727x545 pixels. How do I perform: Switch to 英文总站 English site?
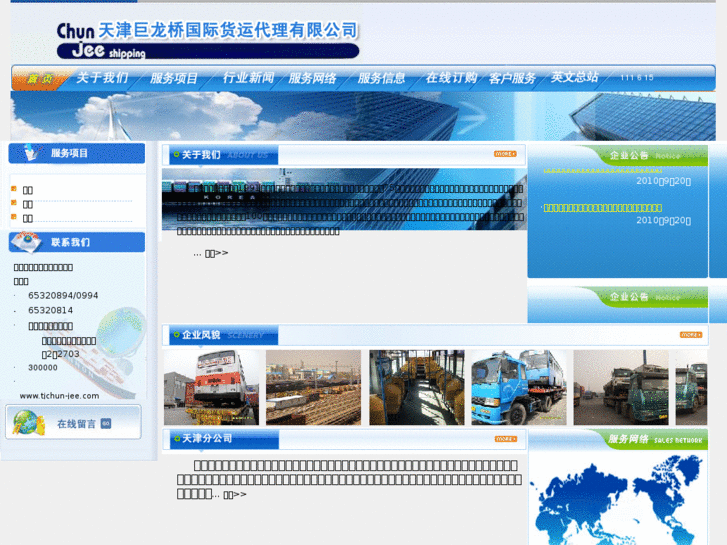click(x=574, y=77)
